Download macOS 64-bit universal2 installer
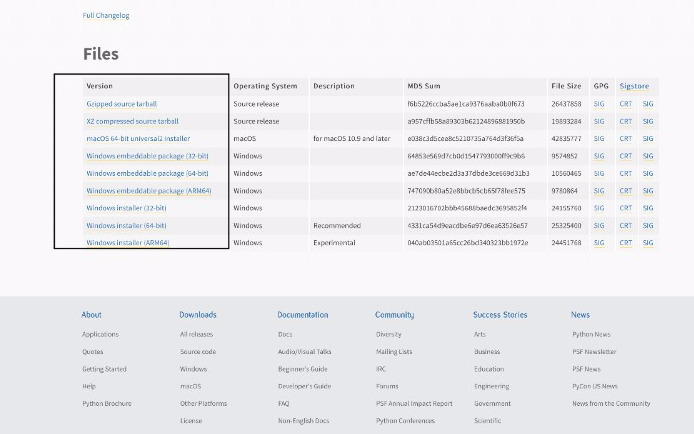The width and height of the screenshot is (694, 434). point(138,138)
